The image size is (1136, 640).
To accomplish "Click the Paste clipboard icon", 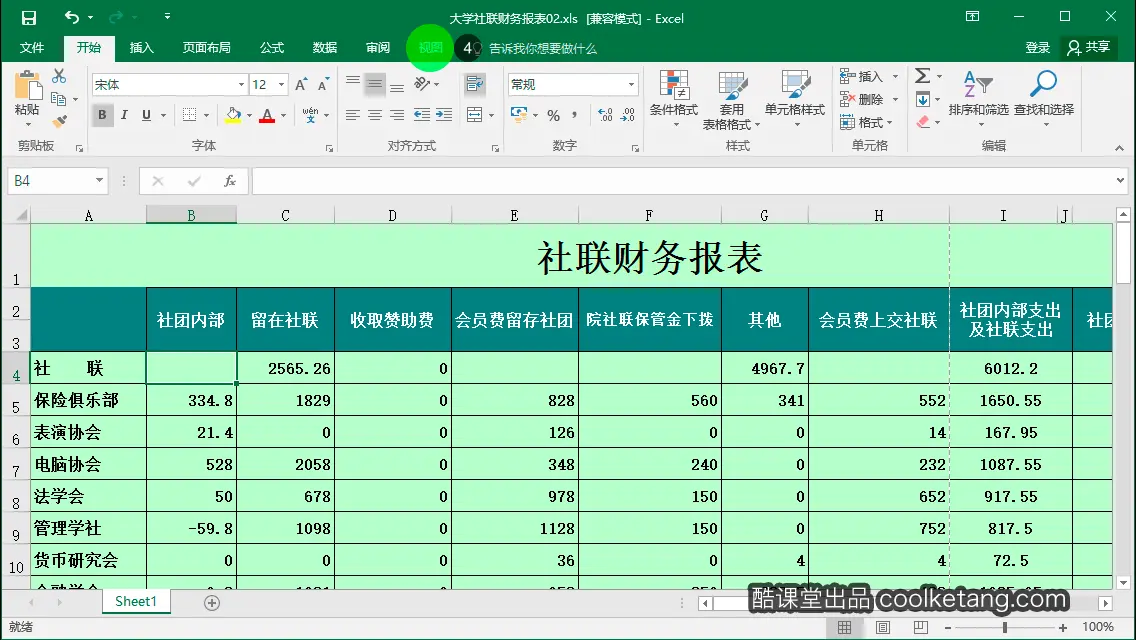I will [28, 86].
